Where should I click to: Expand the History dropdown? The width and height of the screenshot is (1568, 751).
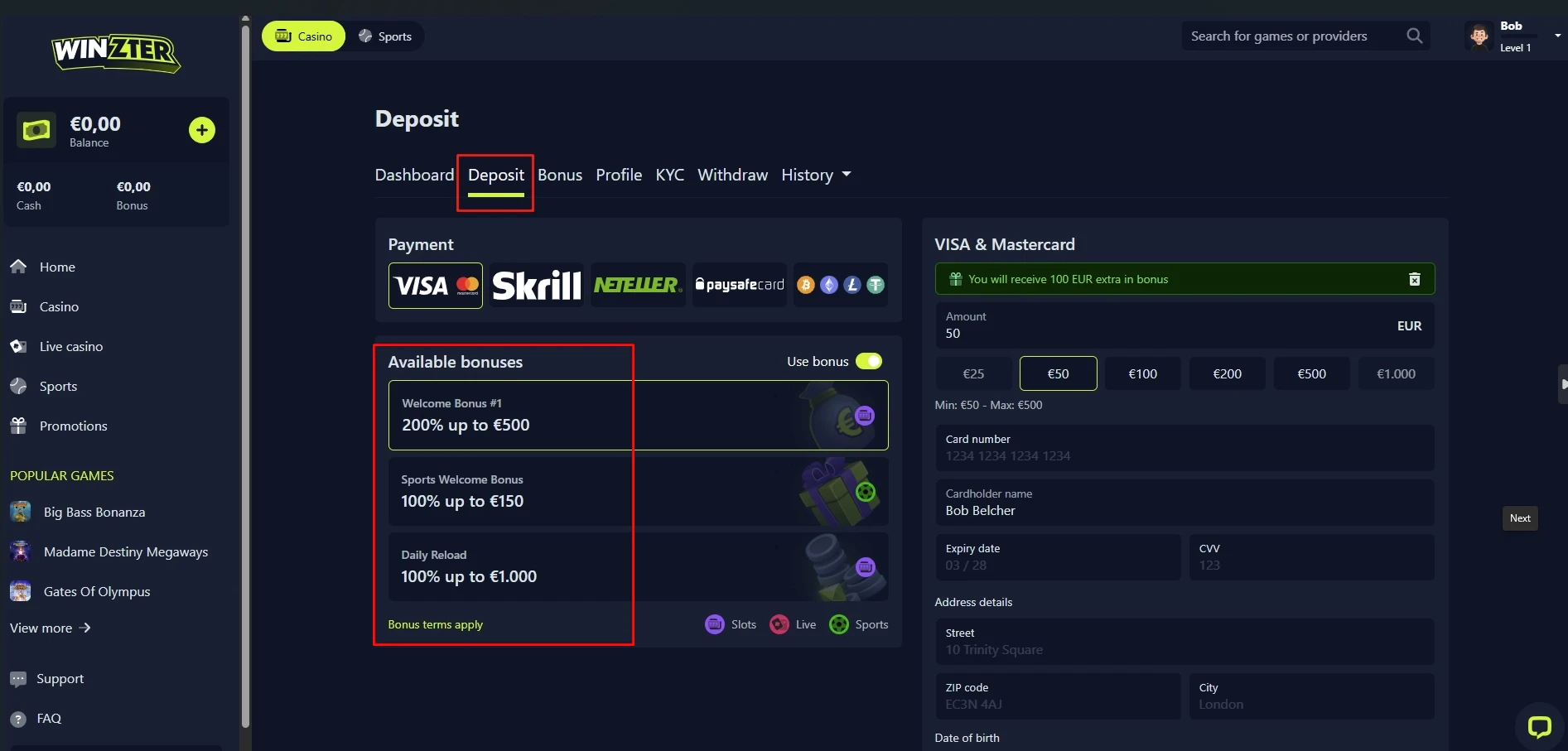tap(816, 175)
